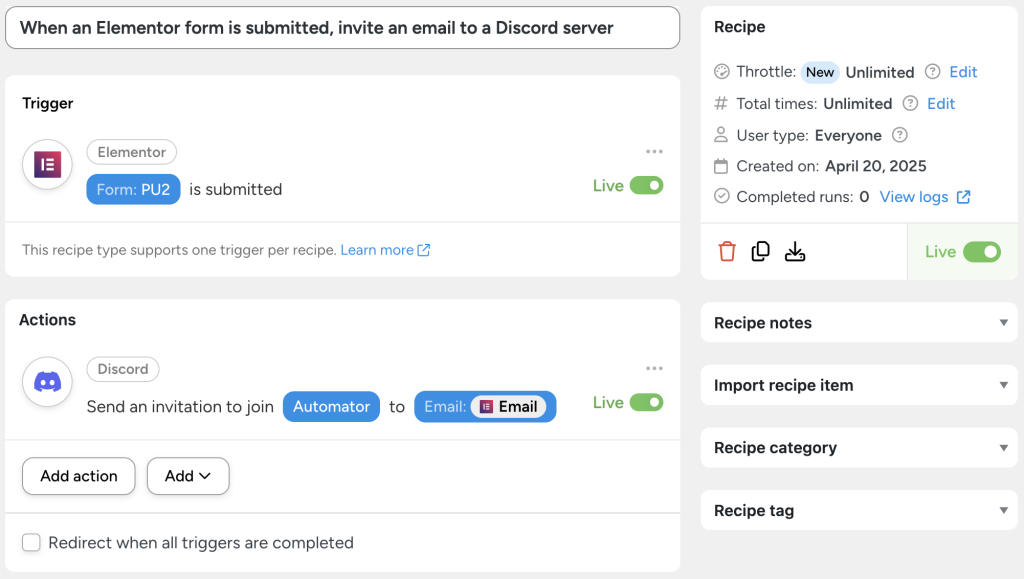Open View logs for completed runs

tap(917, 197)
